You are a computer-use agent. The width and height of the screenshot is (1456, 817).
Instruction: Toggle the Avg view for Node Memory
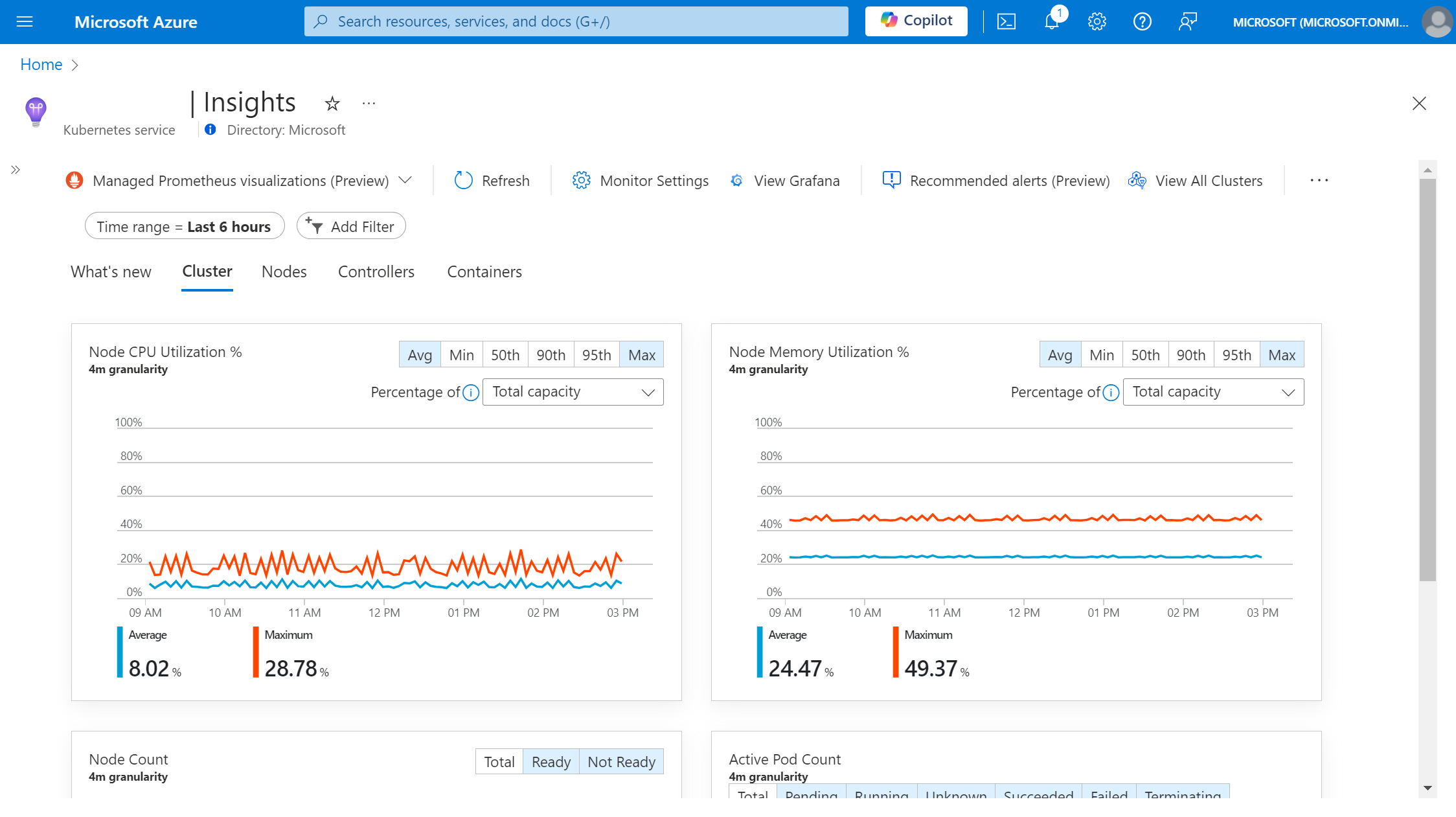pyautogui.click(x=1059, y=354)
